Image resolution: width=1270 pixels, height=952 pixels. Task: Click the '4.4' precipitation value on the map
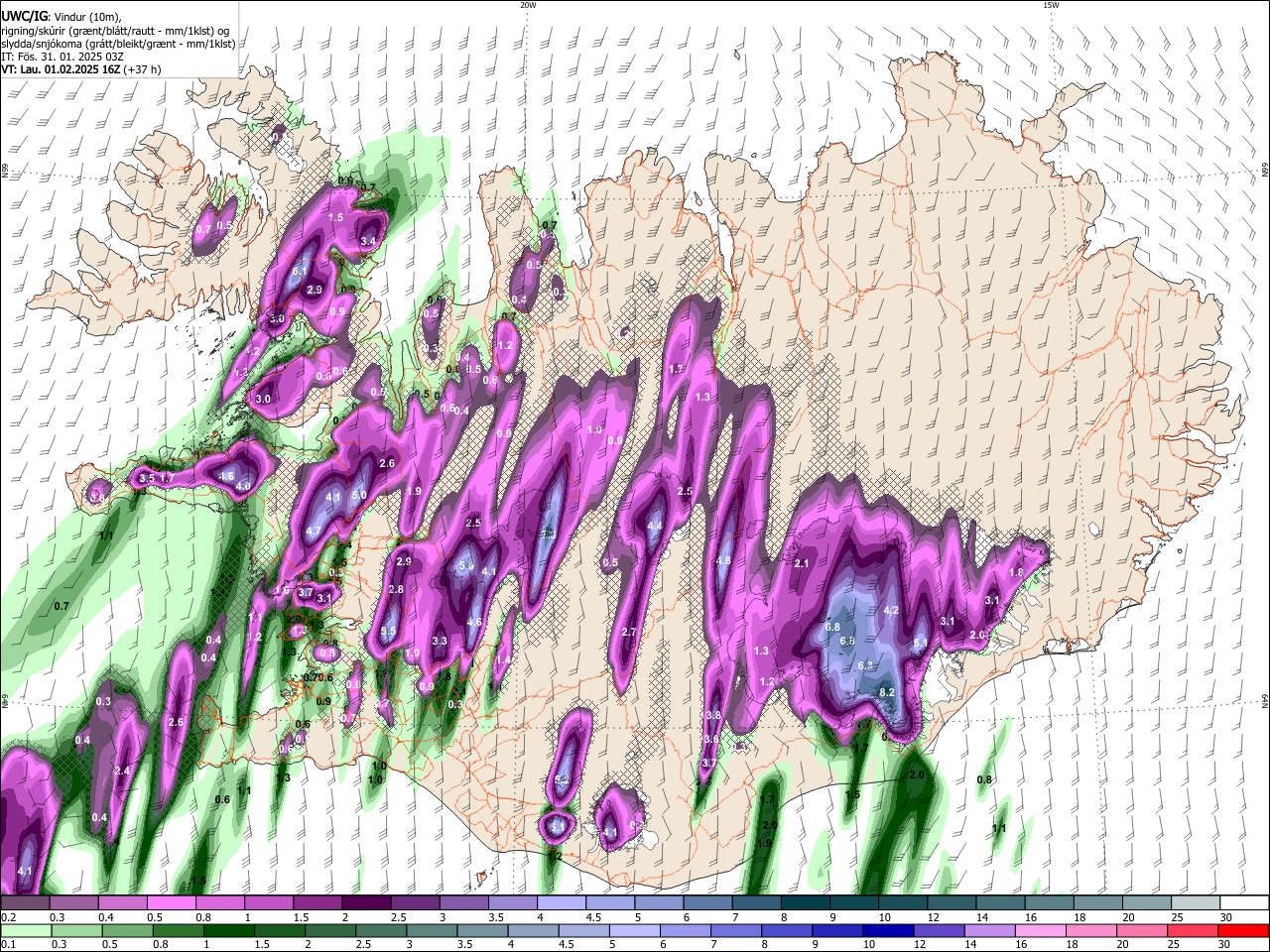[655, 526]
